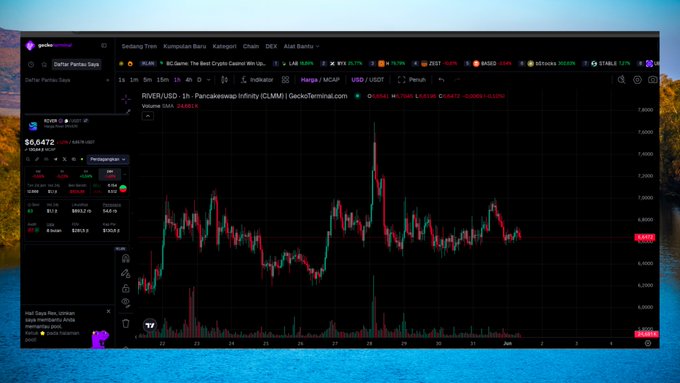Select the D daily chart interval
Screen dimensions: 680x383
(x=199, y=80)
